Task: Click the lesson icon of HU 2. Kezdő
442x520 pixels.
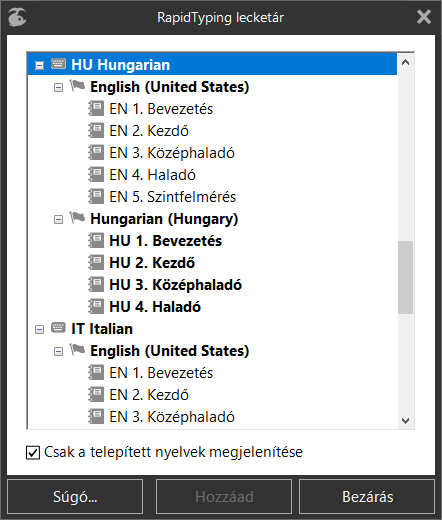Action: point(96,262)
